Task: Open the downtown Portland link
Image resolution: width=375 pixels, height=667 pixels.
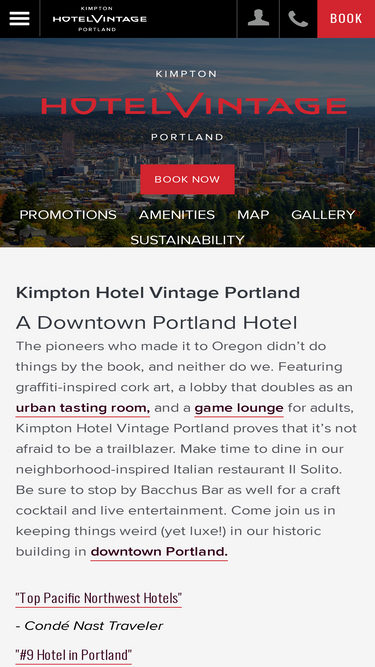Action: pos(159,552)
